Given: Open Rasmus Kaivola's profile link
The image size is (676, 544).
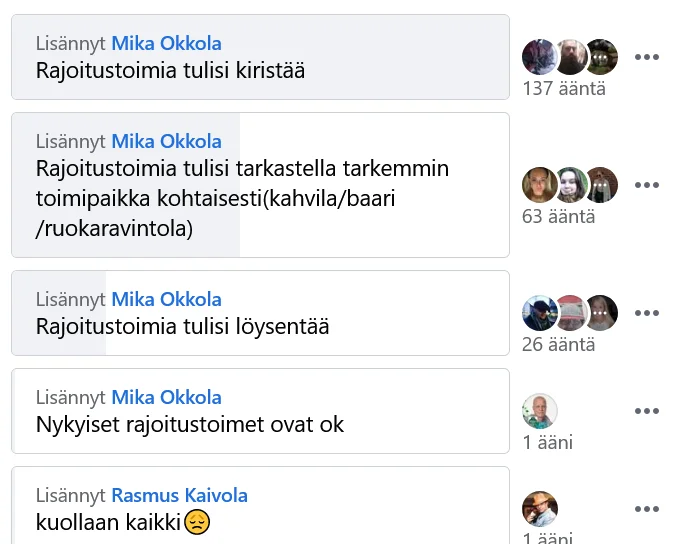Looking at the screenshot, I should pos(179,495).
